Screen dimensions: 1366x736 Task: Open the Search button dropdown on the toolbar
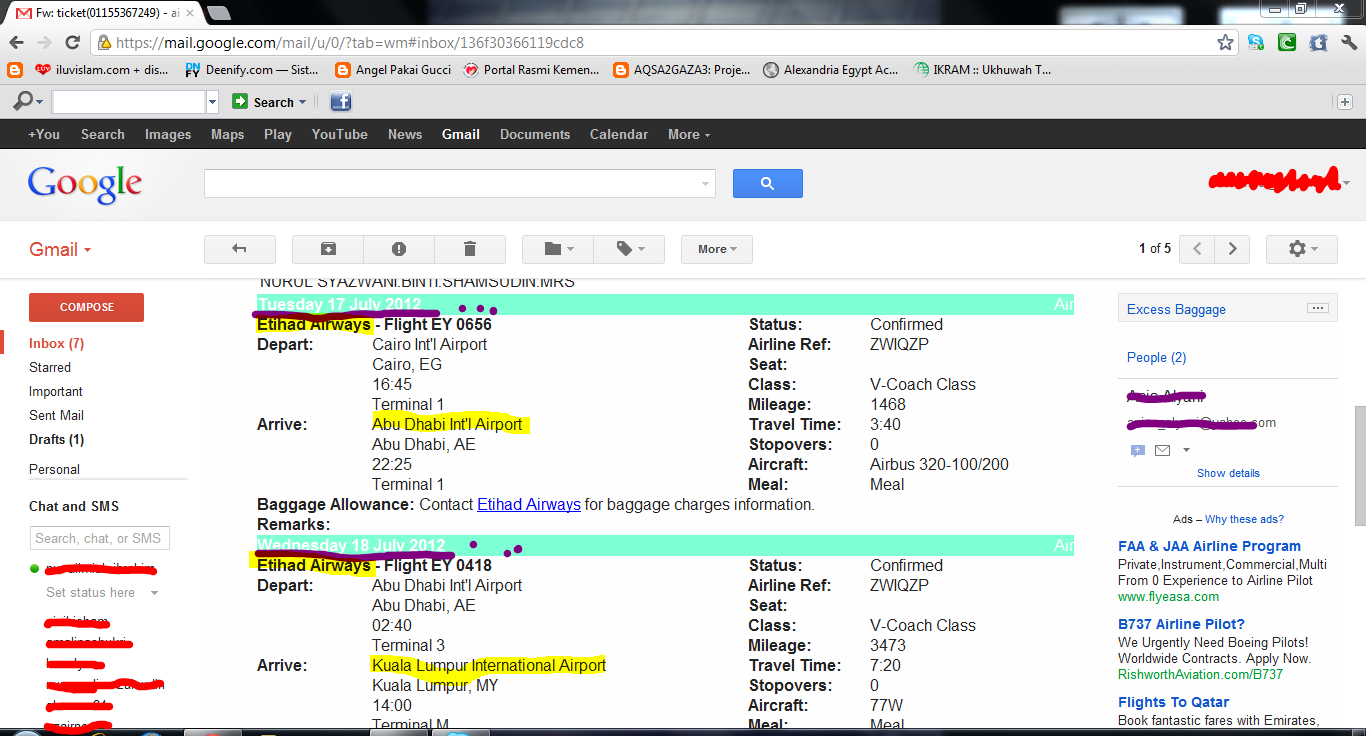point(302,102)
